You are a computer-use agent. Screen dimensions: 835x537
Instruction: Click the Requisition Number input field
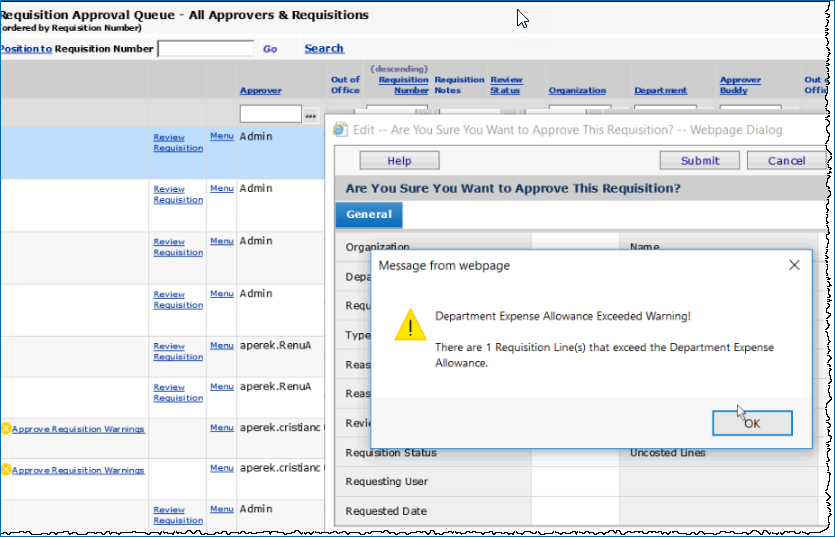[206, 48]
